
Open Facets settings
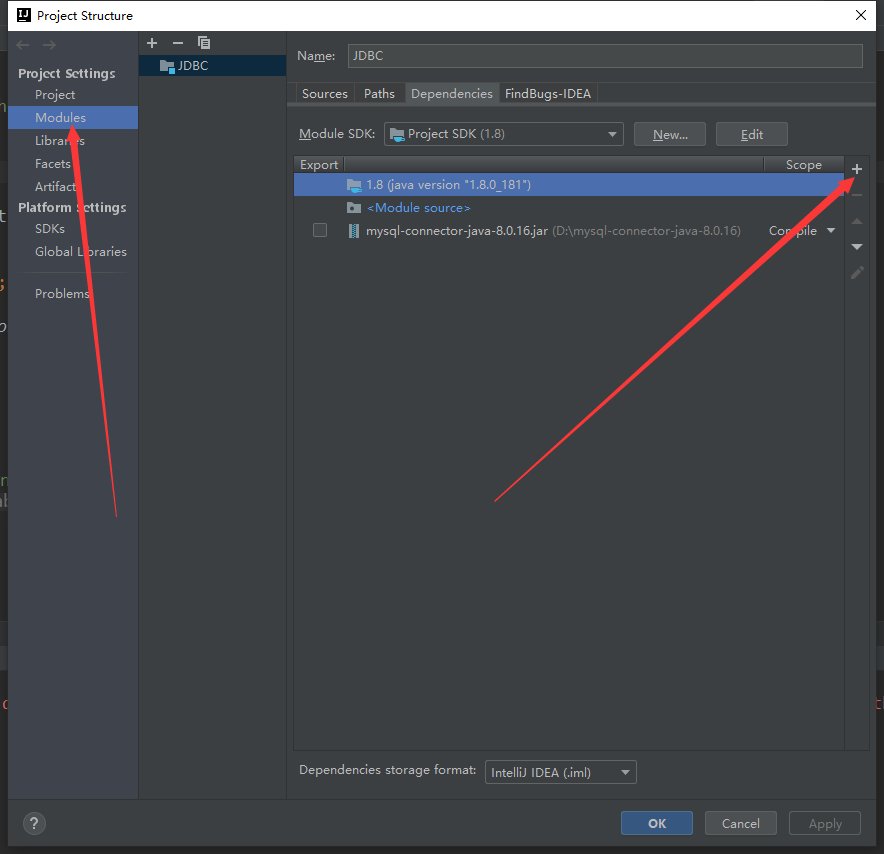pos(52,163)
